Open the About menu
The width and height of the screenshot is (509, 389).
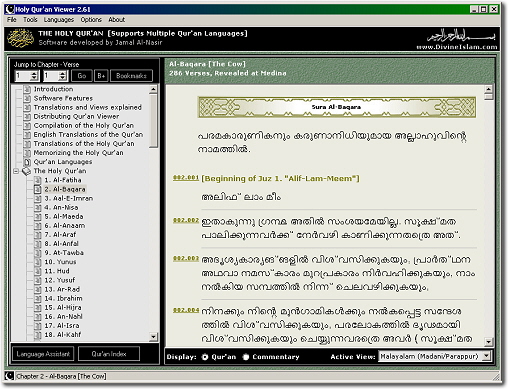(x=116, y=20)
